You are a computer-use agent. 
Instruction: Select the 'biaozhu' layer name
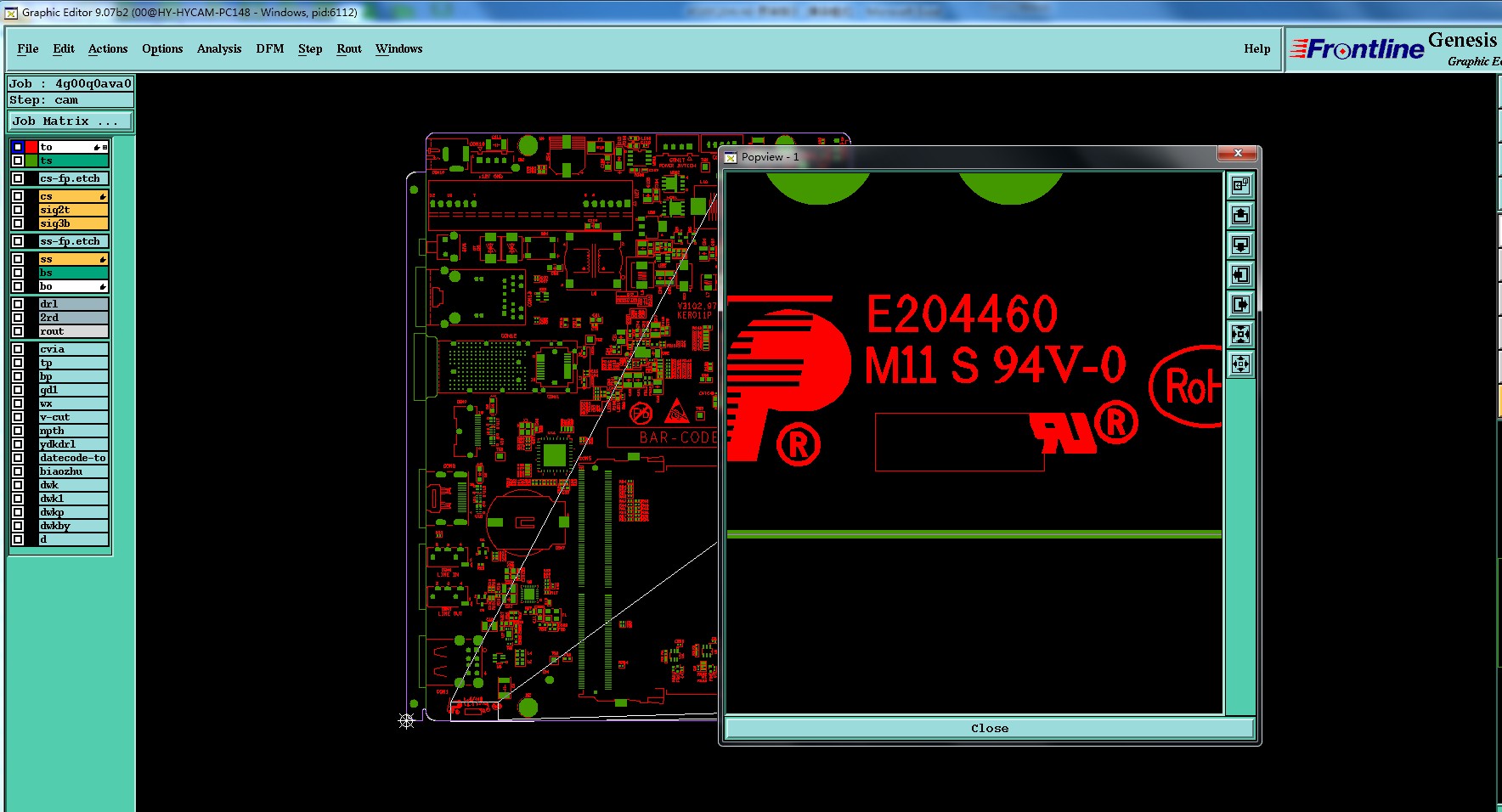click(74, 471)
